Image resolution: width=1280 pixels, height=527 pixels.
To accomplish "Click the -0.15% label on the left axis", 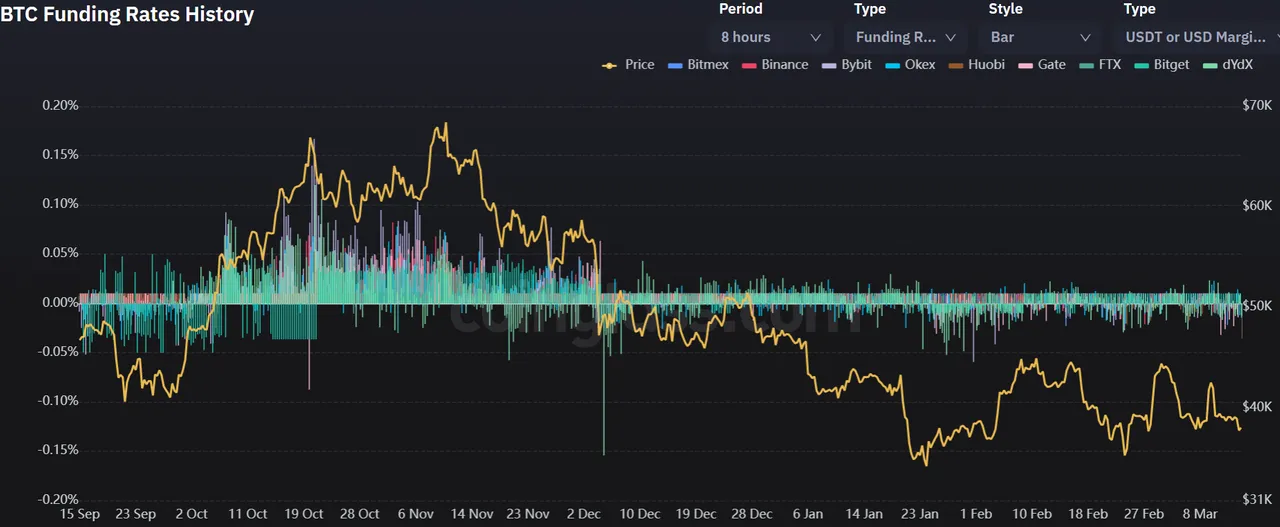I will [x=58, y=450].
